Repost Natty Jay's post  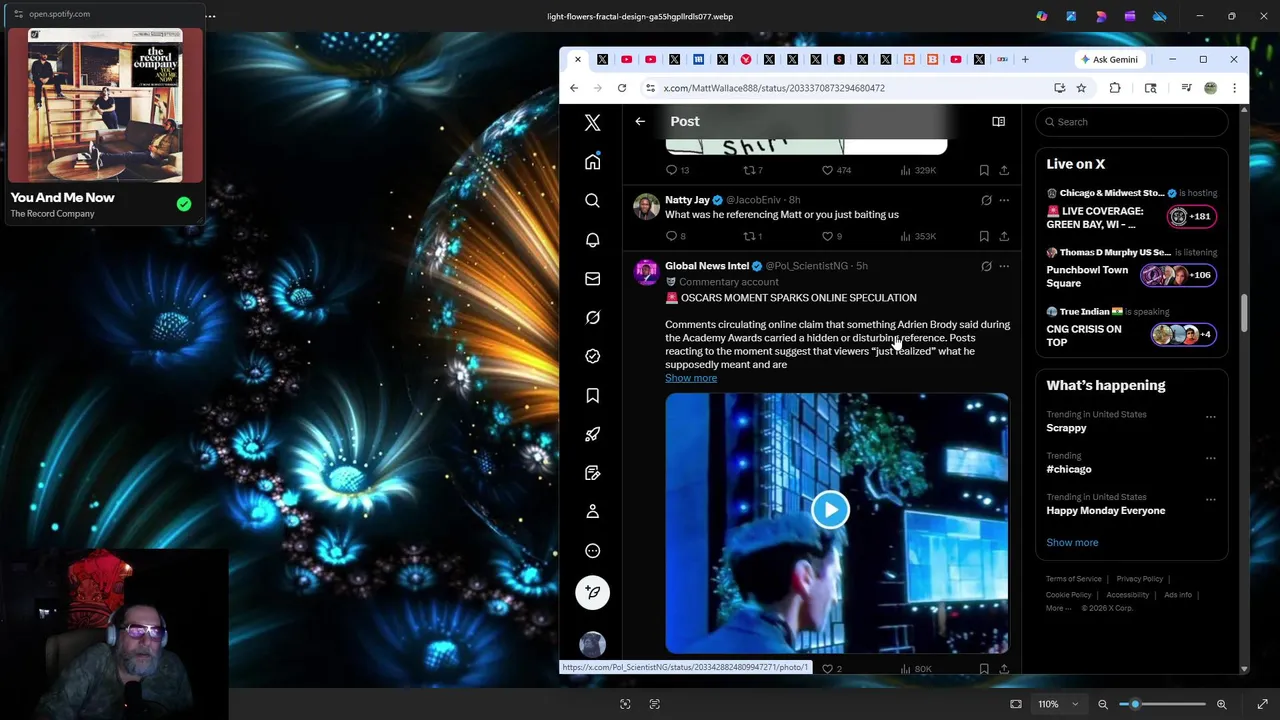pyautogui.click(x=749, y=236)
